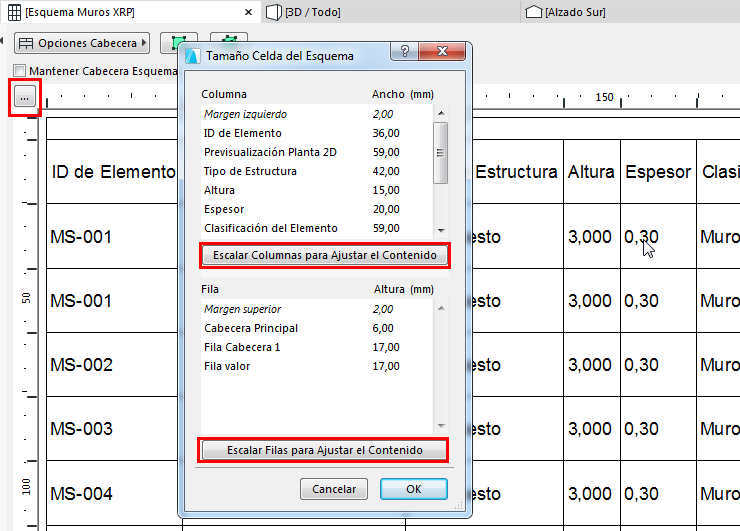Select the Fila valor row
This screenshot has width=740, height=531.
317,366
